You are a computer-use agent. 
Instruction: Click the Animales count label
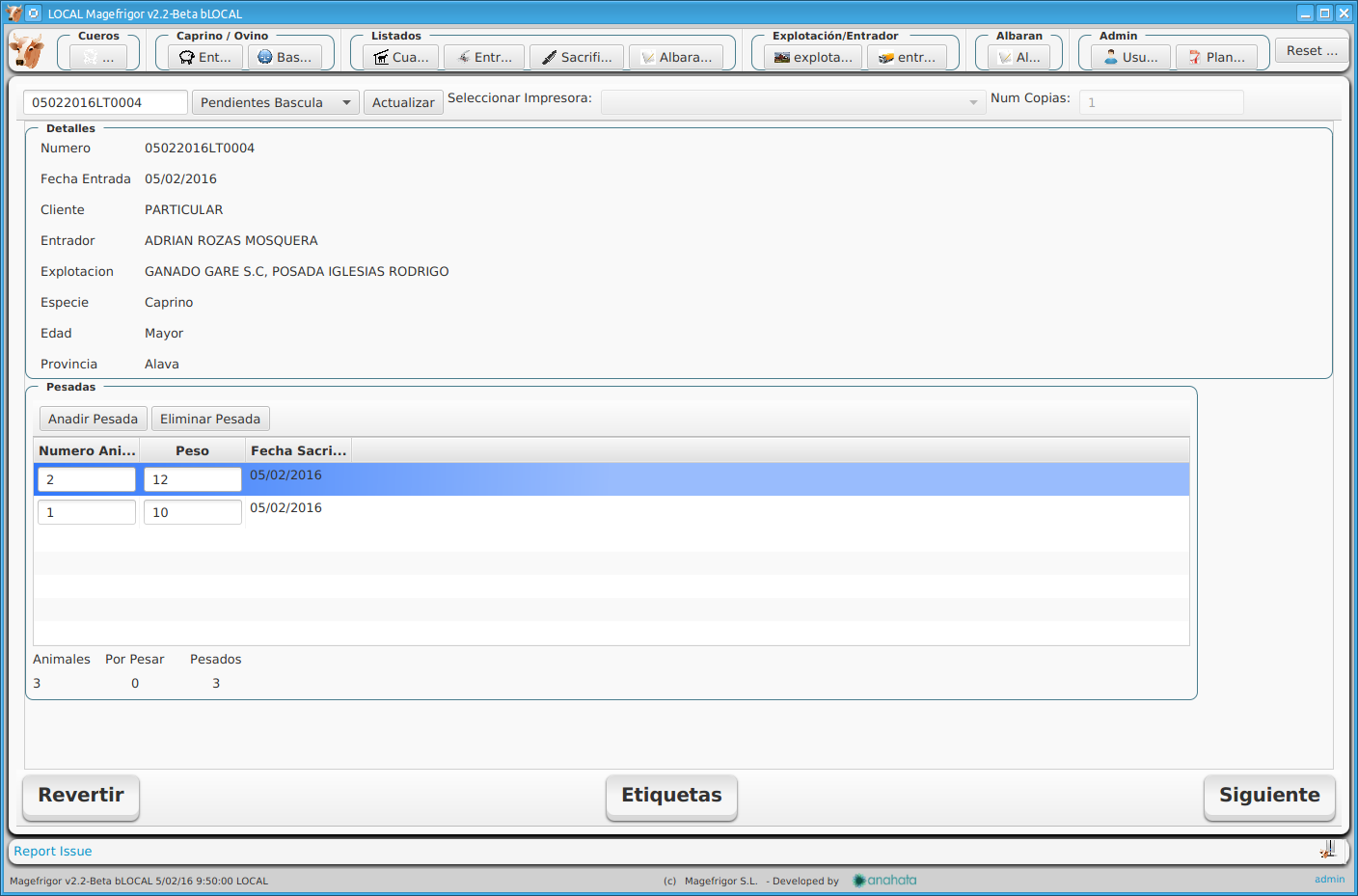click(x=62, y=659)
